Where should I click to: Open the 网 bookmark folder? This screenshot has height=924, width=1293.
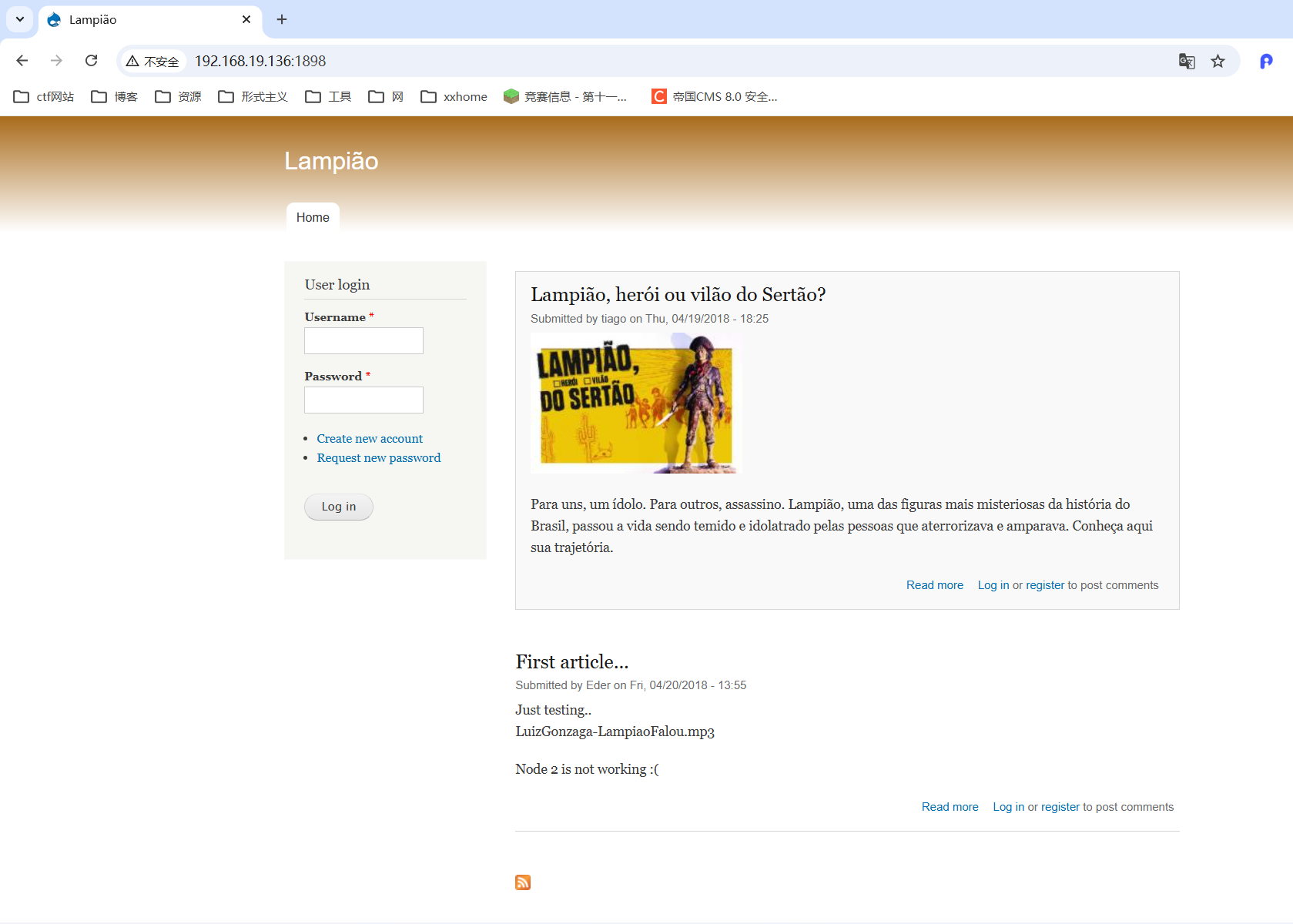pos(386,96)
